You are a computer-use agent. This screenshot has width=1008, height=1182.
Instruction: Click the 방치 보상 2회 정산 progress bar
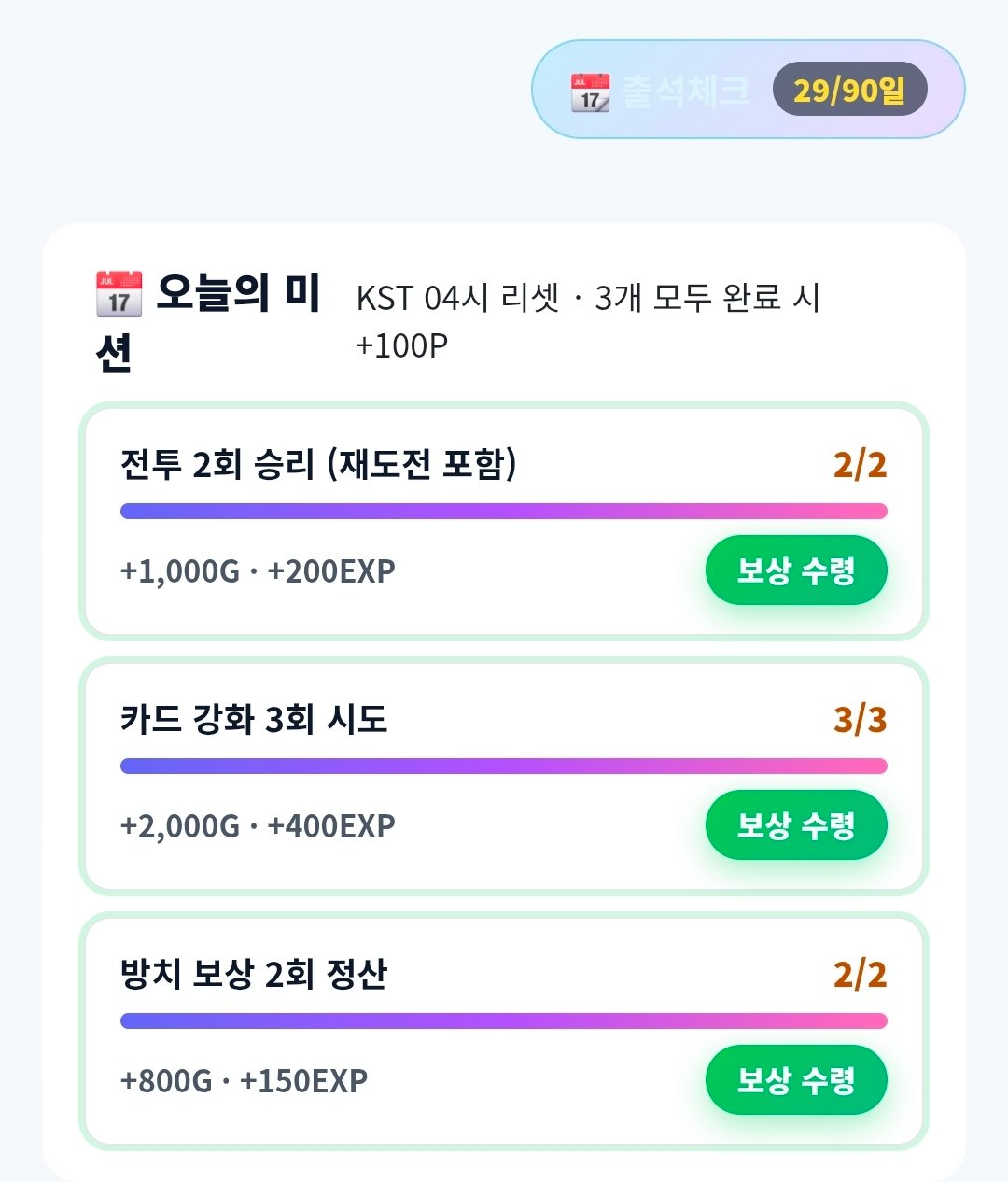[504, 1020]
